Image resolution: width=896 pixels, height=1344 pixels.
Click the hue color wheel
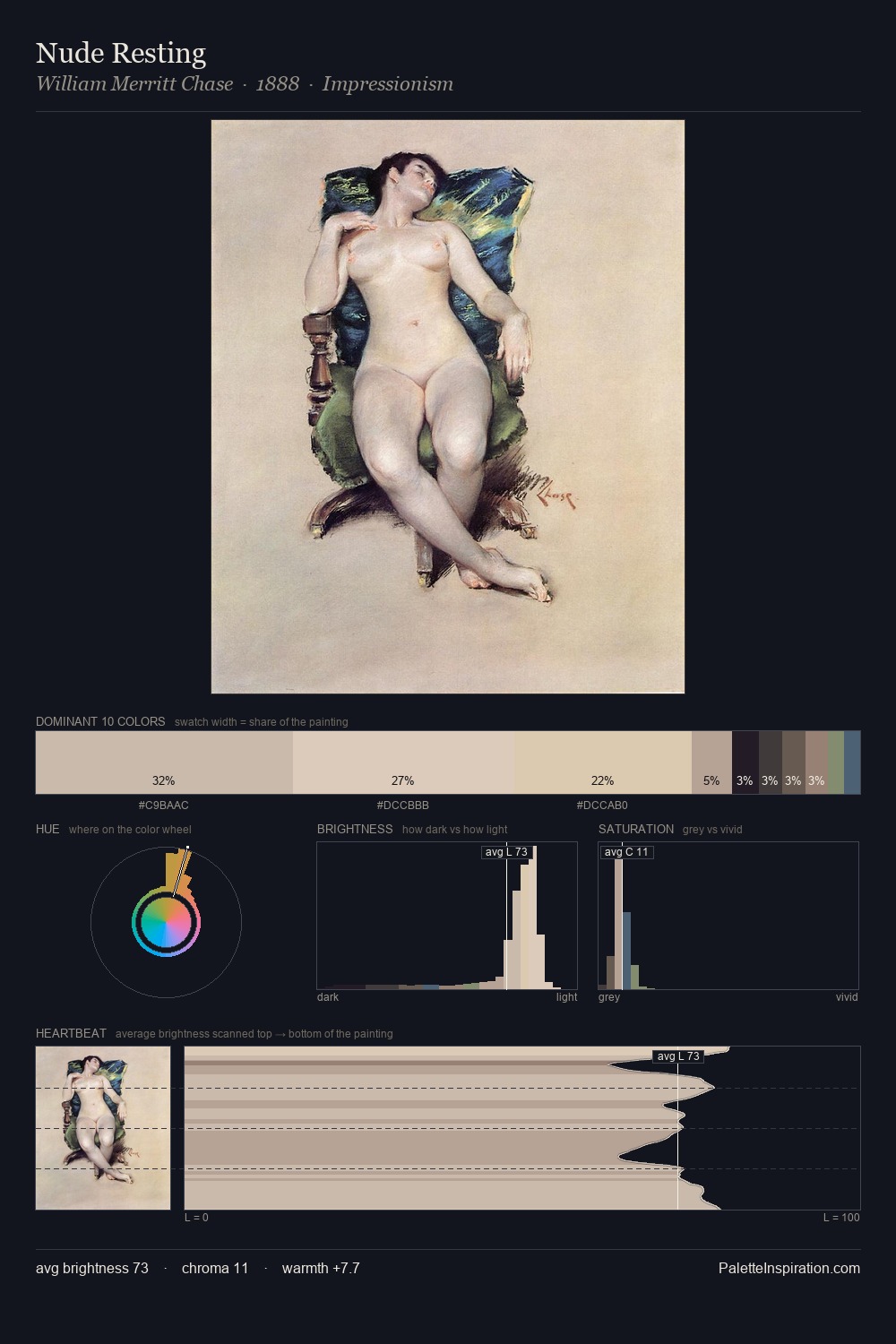[x=166, y=922]
